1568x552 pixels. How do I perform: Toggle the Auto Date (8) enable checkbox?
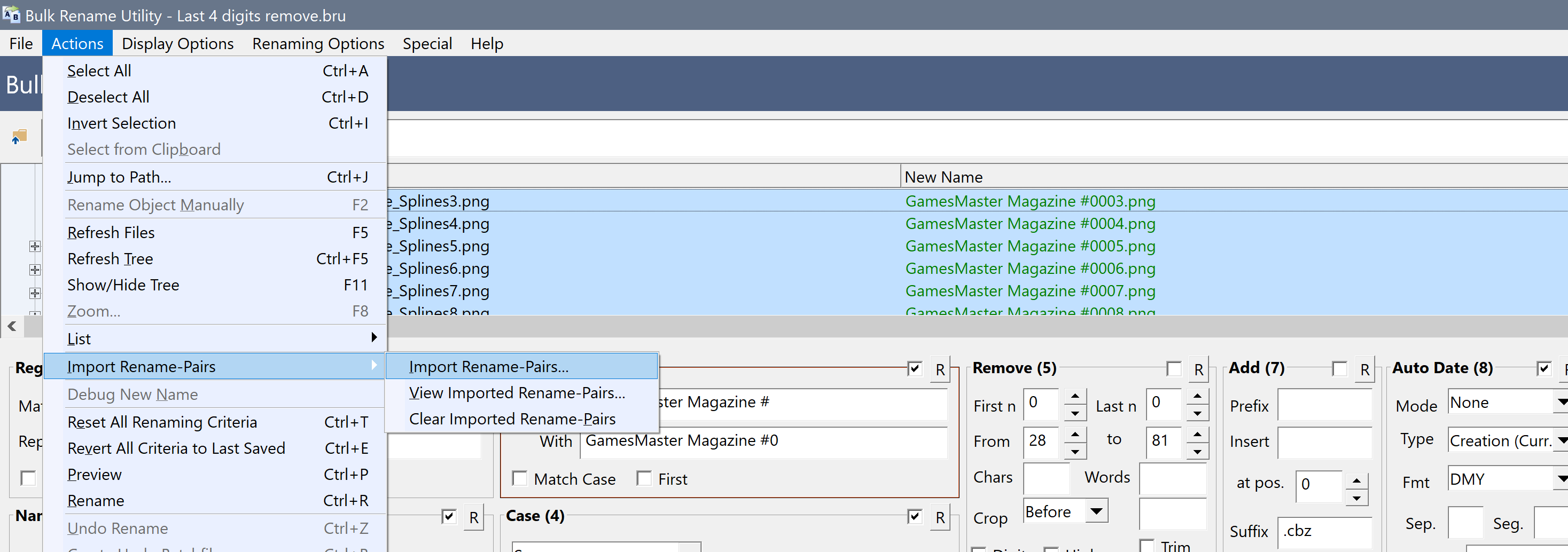1543,368
